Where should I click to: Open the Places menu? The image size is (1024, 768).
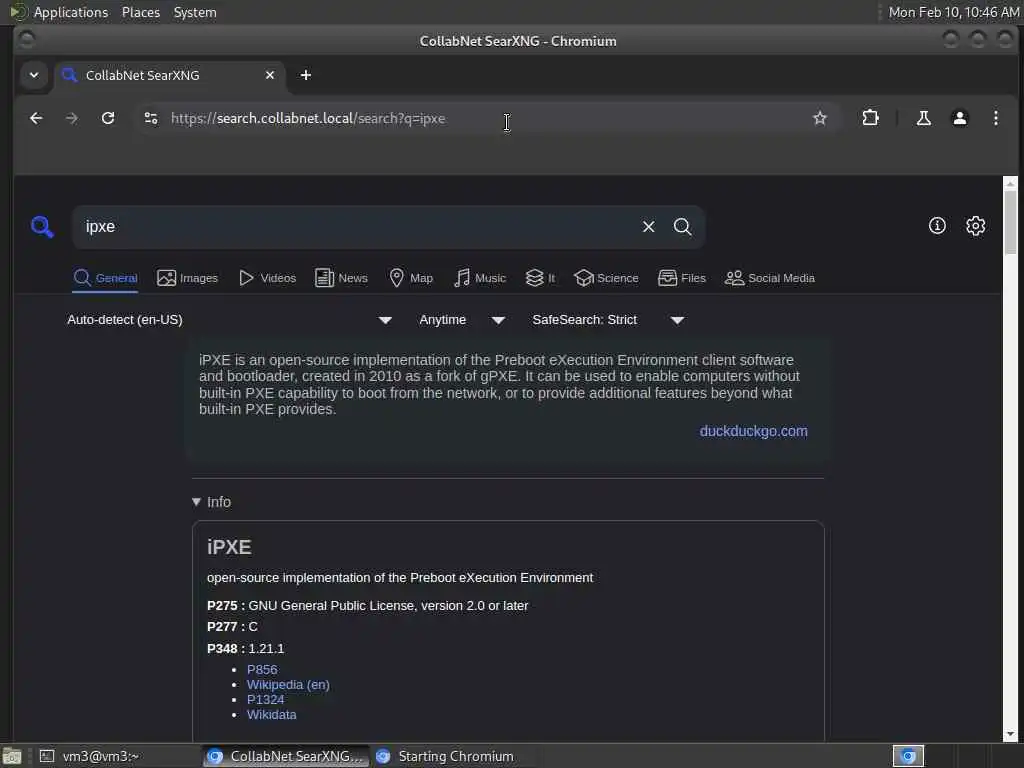pos(140,12)
